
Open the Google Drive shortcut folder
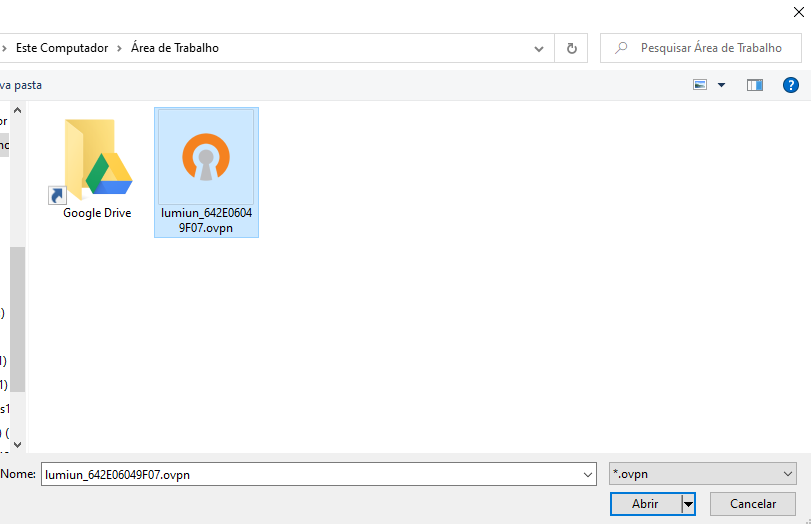(x=91, y=161)
